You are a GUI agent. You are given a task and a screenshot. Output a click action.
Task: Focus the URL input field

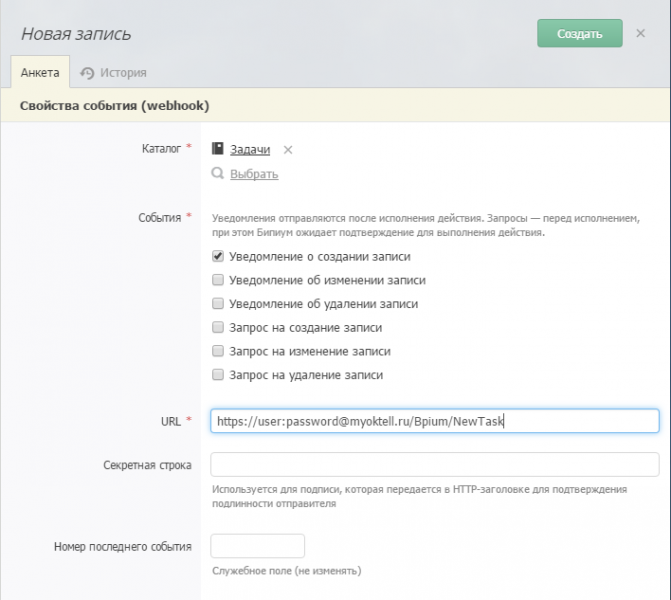tap(434, 421)
